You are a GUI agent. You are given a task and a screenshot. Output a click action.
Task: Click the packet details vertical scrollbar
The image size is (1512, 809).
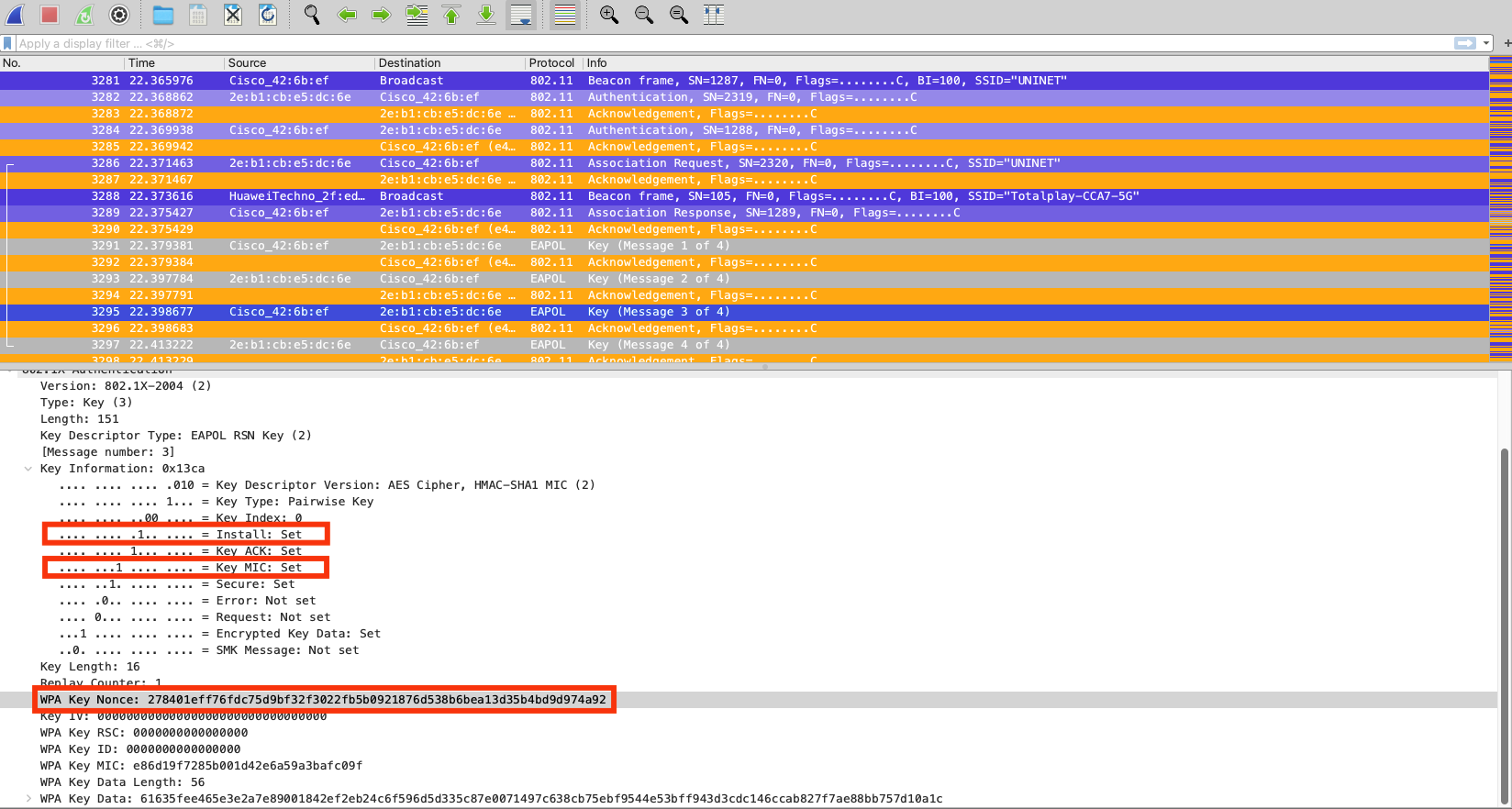1504,624
